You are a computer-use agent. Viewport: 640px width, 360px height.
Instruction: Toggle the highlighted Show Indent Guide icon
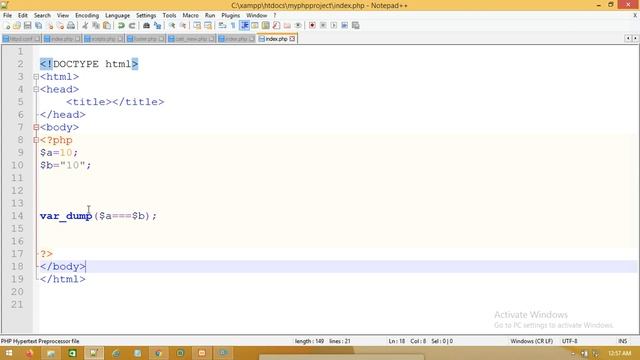[x=244, y=26]
